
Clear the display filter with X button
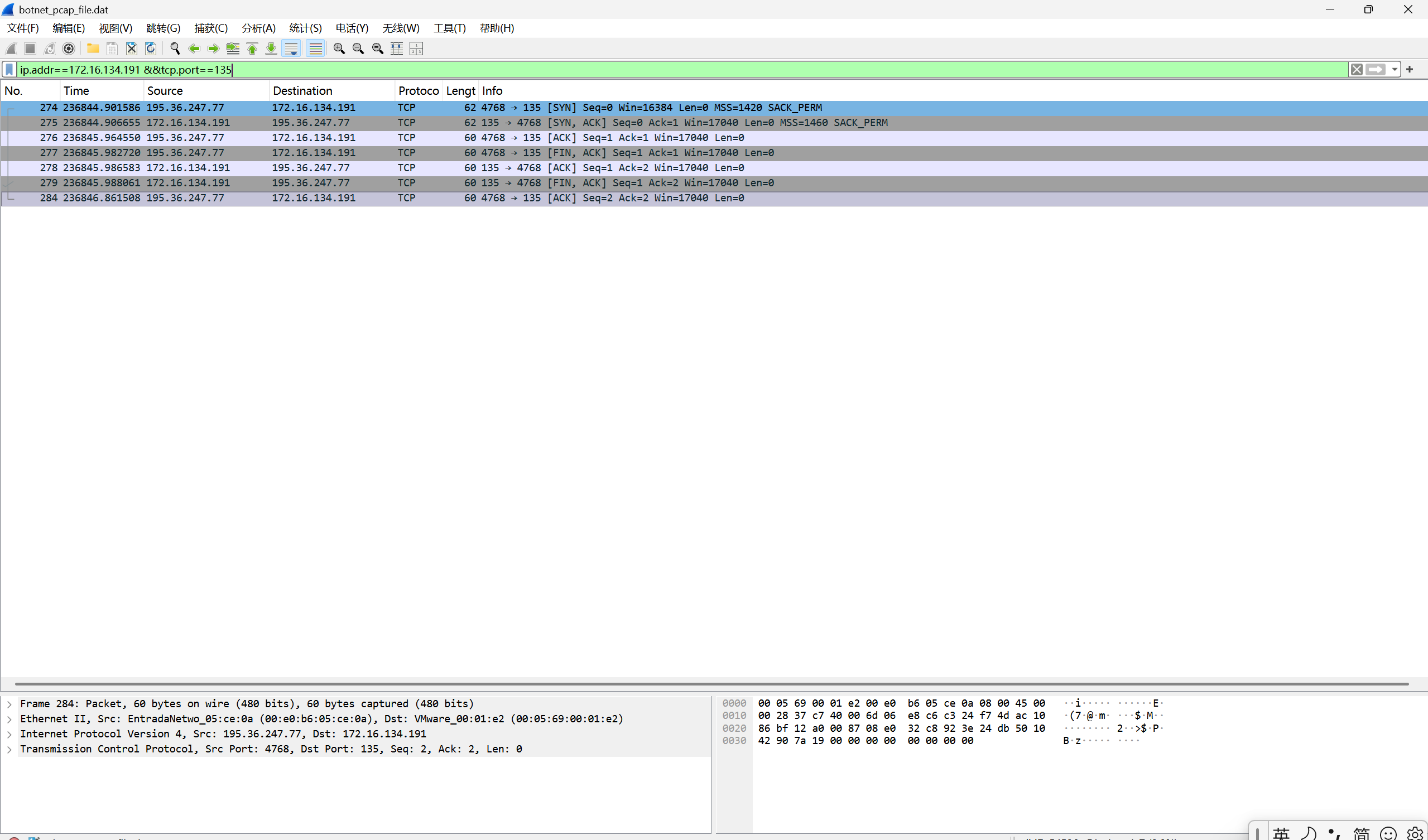click(x=1357, y=70)
